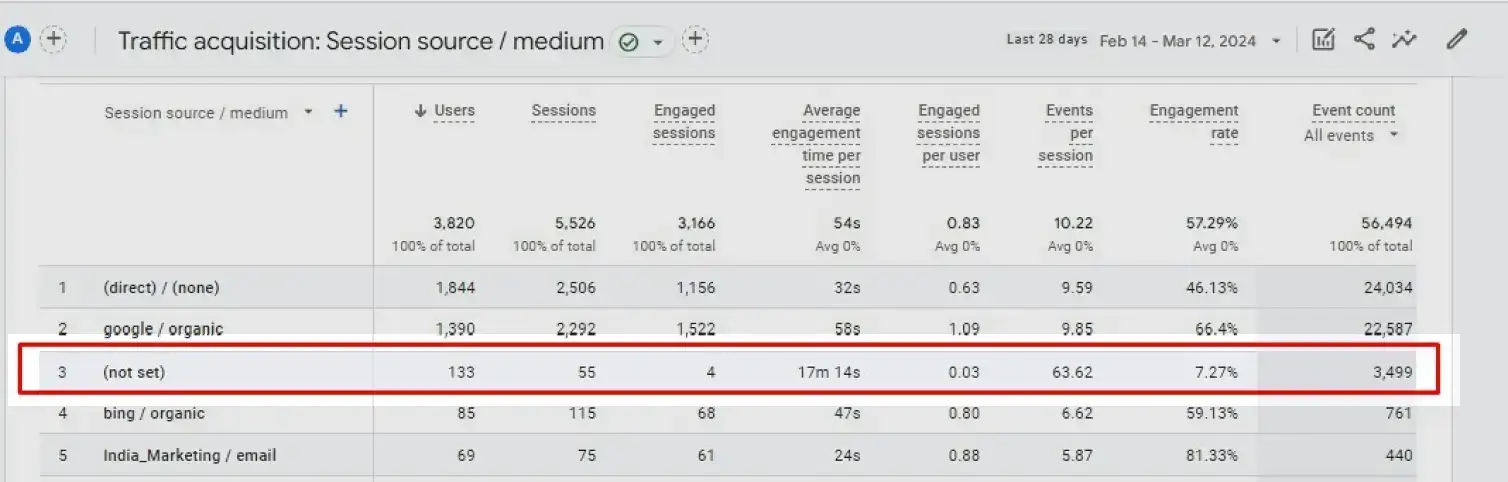
Task: Click the India_Marketing / email row
Action: 728,455
